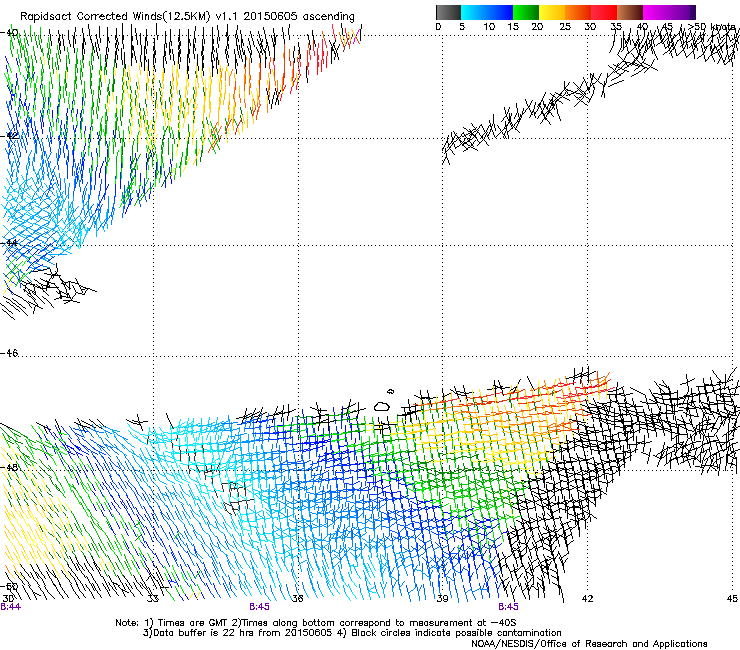Screen dimensions: 740x650
Task: Click the 8:45 time label near longitude 39
Action: [x=508, y=607]
